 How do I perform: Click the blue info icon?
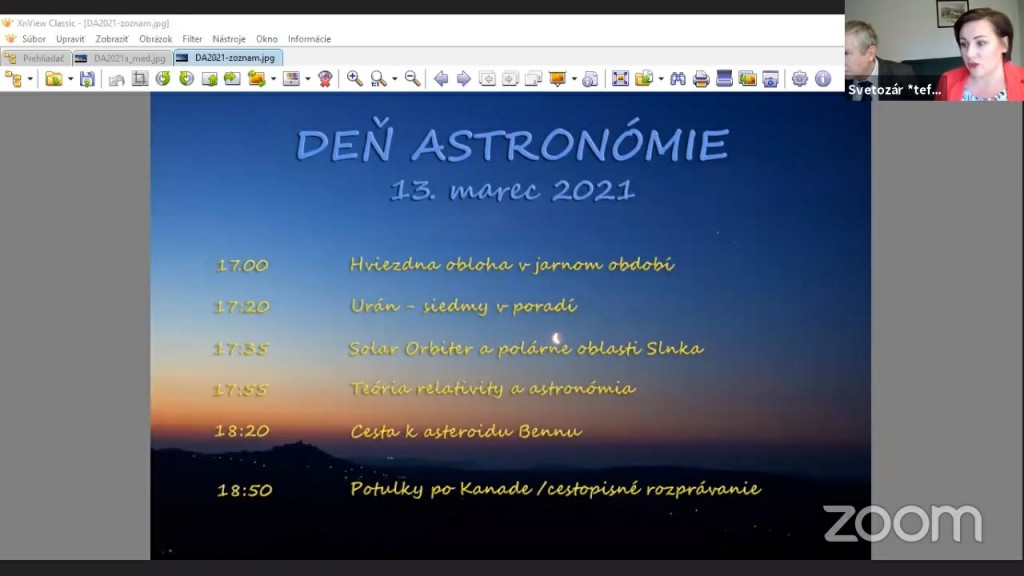[x=823, y=79]
